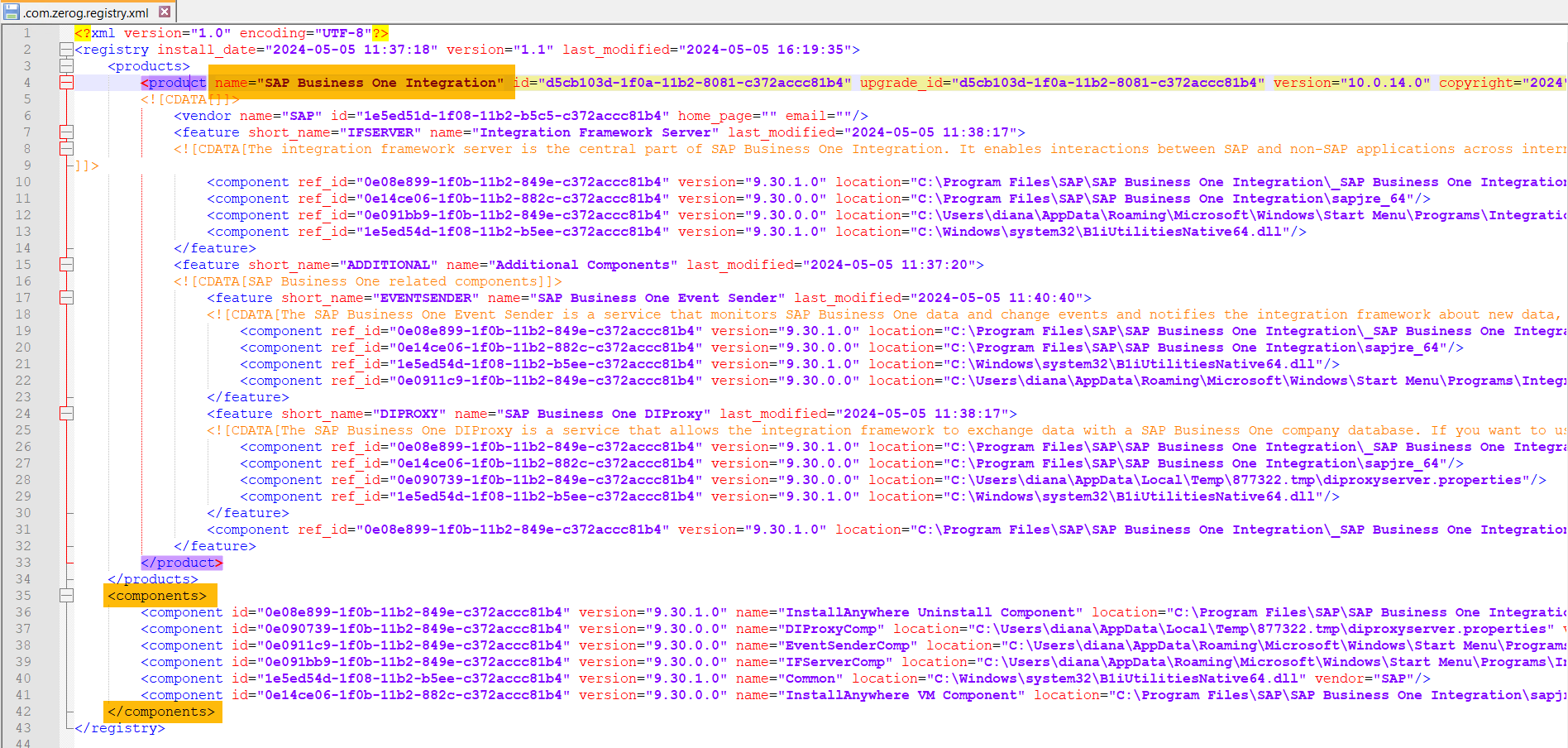Close the .com.zerog.registry.xml tab
Image resolution: width=1568 pixels, height=748 pixels.
tap(165, 12)
